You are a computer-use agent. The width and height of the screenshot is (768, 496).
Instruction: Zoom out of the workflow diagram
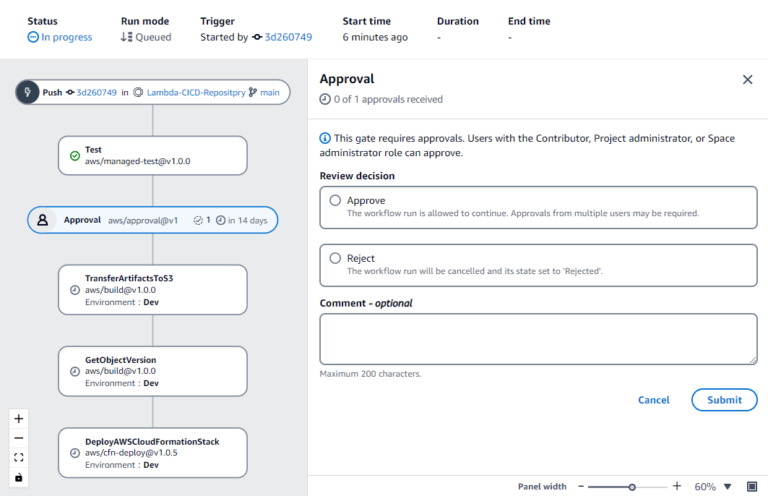coord(18,438)
